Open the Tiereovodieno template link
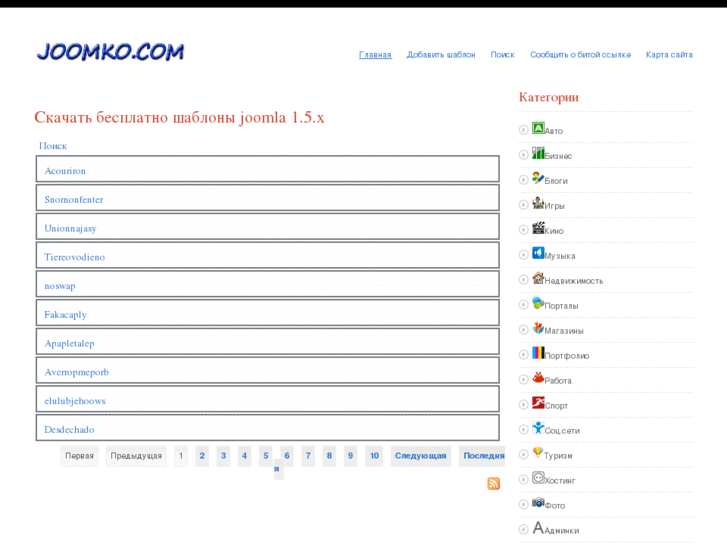The image size is (727, 545). pos(75,257)
